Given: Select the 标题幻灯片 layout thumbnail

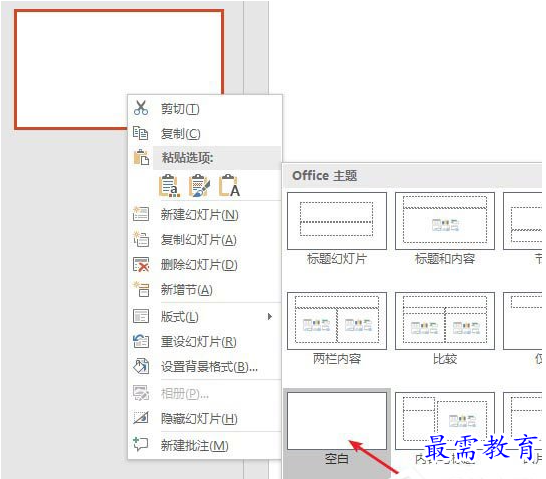Looking at the screenshot, I should pyautogui.click(x=337, y=221).
